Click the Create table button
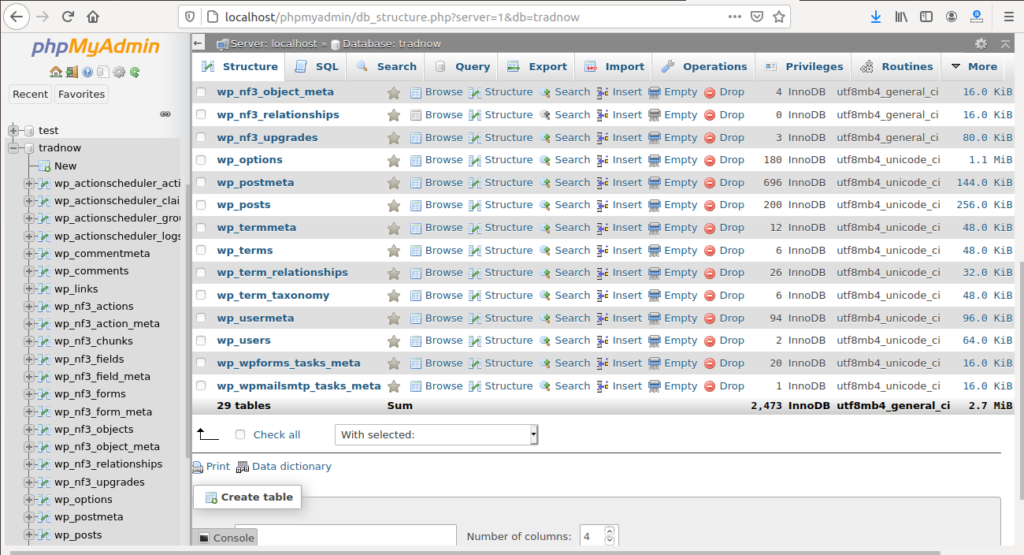 (x=248, y=498)
